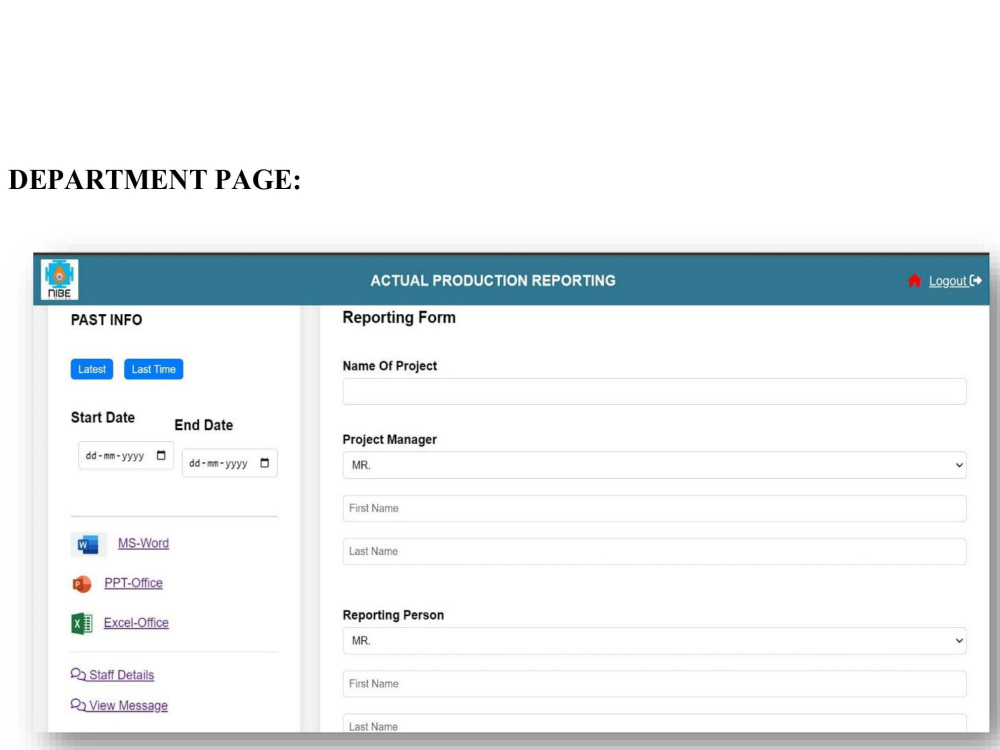
Task: Click the ACTUAL PRODUCTION REPORTING title
Action: click(493, 281)
